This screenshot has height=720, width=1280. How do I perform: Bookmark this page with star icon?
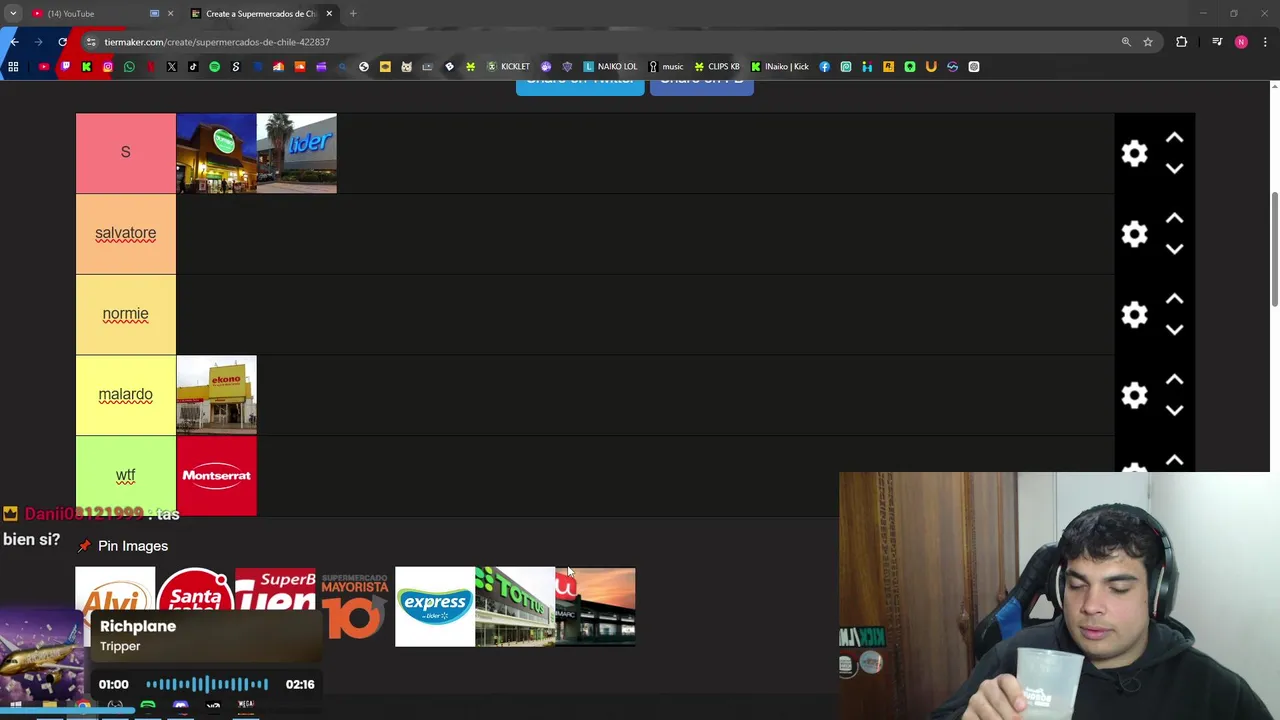1148,42
